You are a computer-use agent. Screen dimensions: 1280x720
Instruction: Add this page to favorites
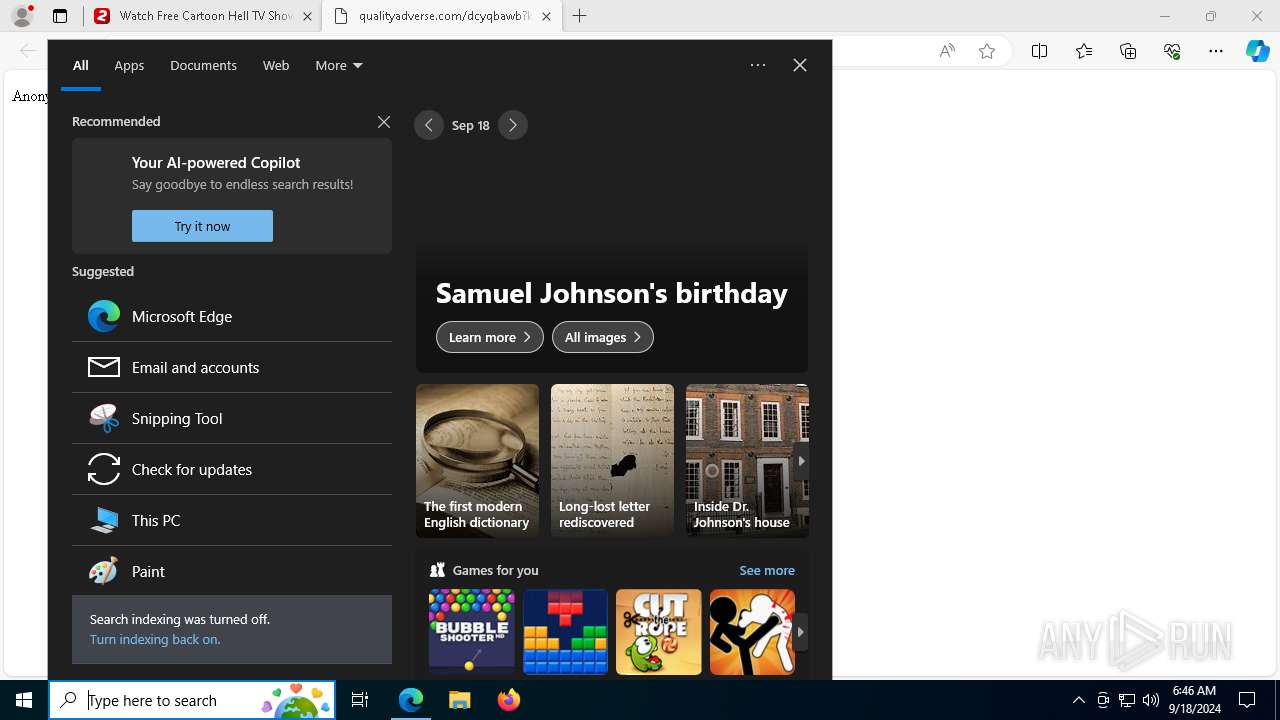tap(987, 51)
